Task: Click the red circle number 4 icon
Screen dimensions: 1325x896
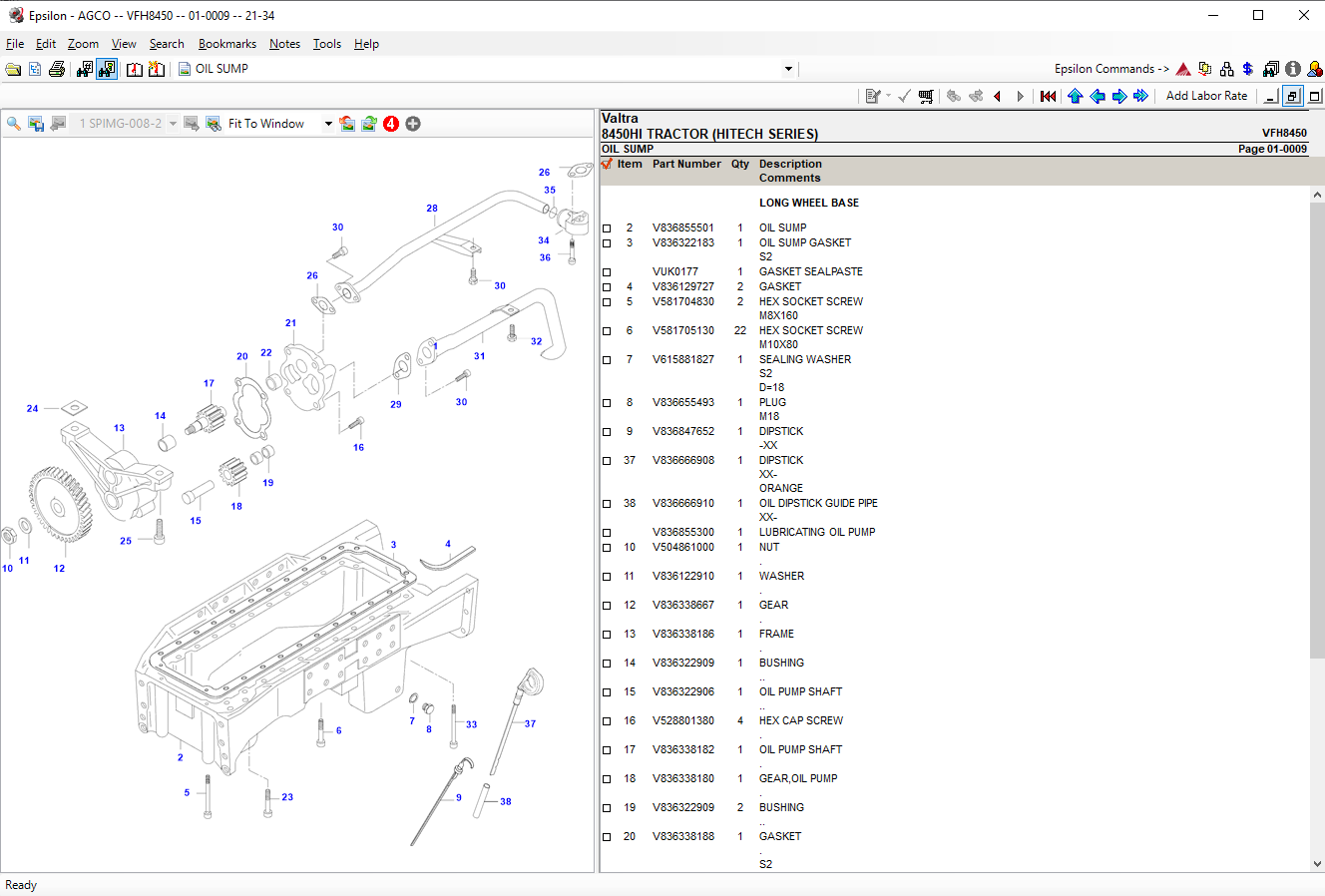Action: coord(391,124)
